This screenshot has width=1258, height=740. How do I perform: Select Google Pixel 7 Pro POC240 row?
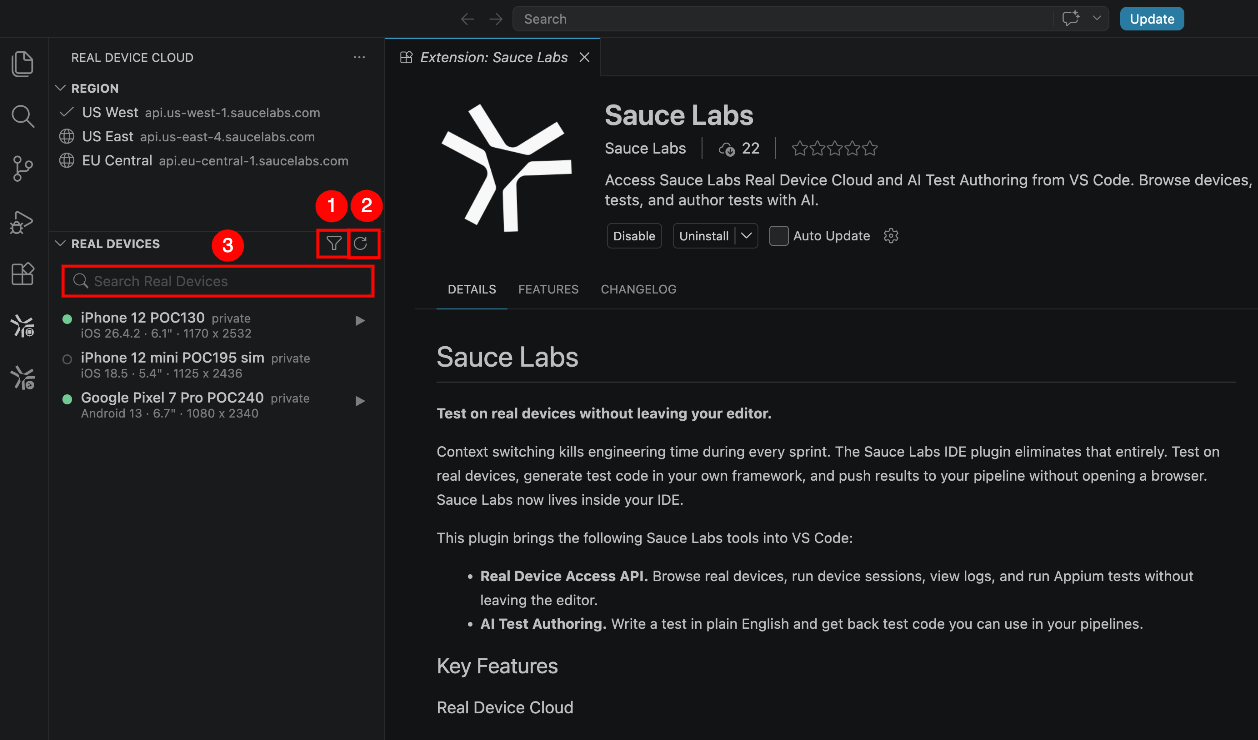pyautogui.click(x=216, y=405)
